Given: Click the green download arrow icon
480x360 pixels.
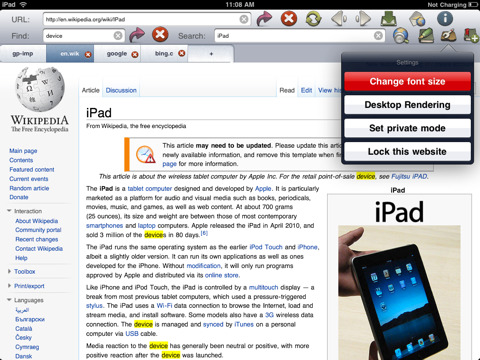Looking at the screenshot, I should pyautogui.click(x=389, y=19).
